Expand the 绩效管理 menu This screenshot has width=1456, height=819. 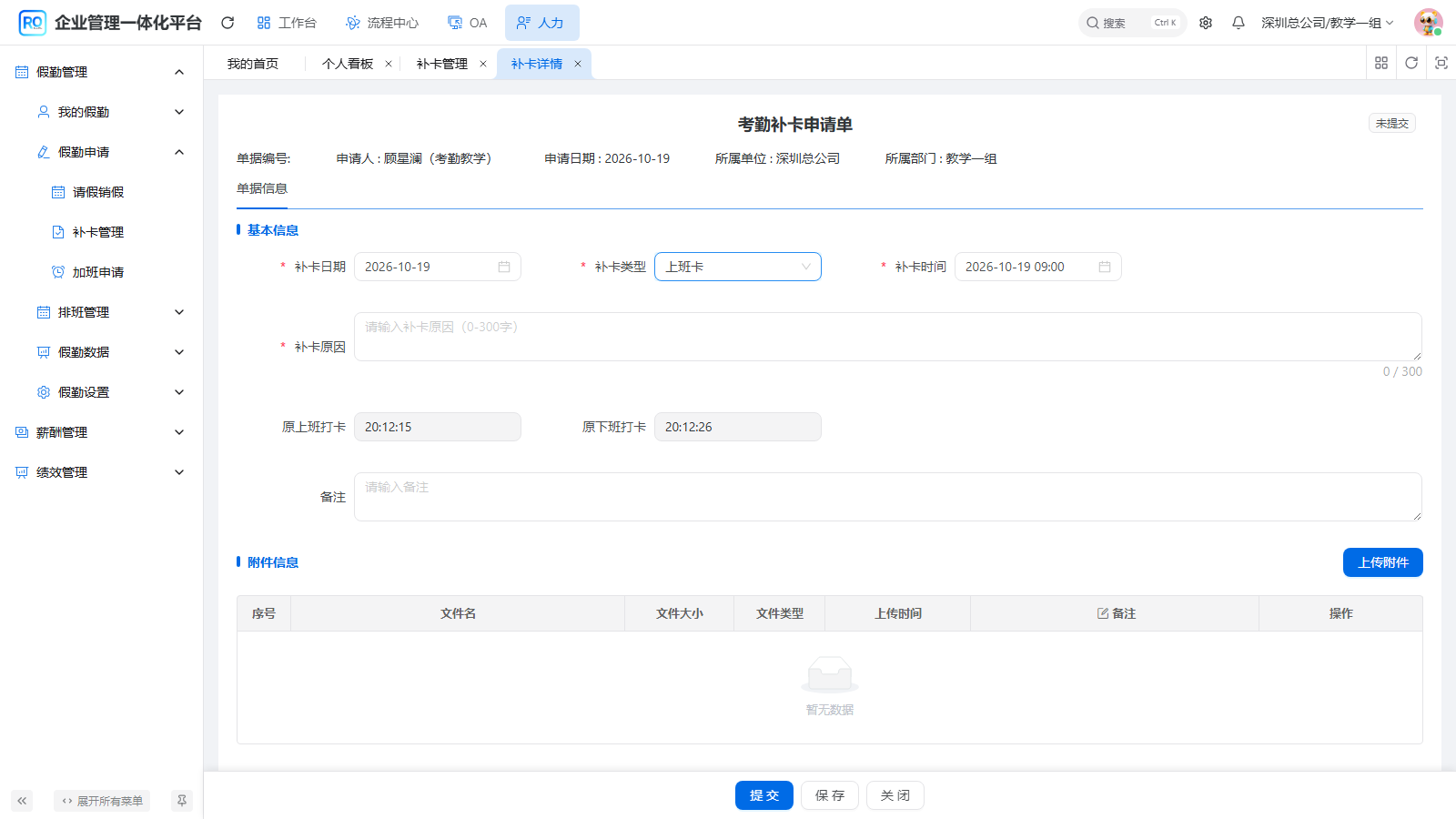(x=101, y=472)
